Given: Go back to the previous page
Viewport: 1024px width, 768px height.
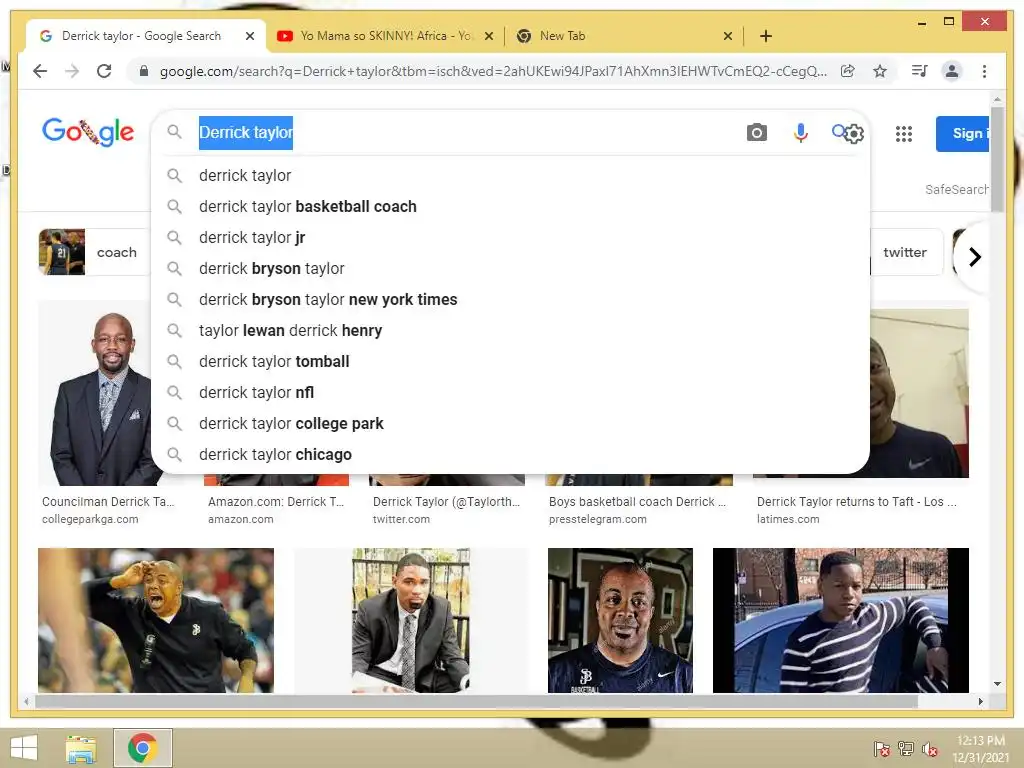Looking at the screenshot, I should click(40, 71).
